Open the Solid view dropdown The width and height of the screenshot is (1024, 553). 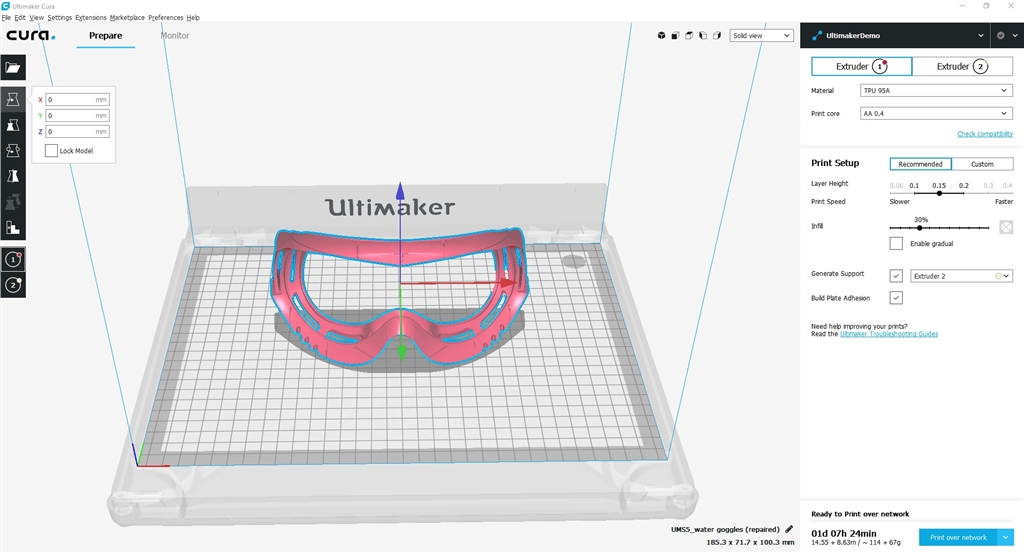761,36
